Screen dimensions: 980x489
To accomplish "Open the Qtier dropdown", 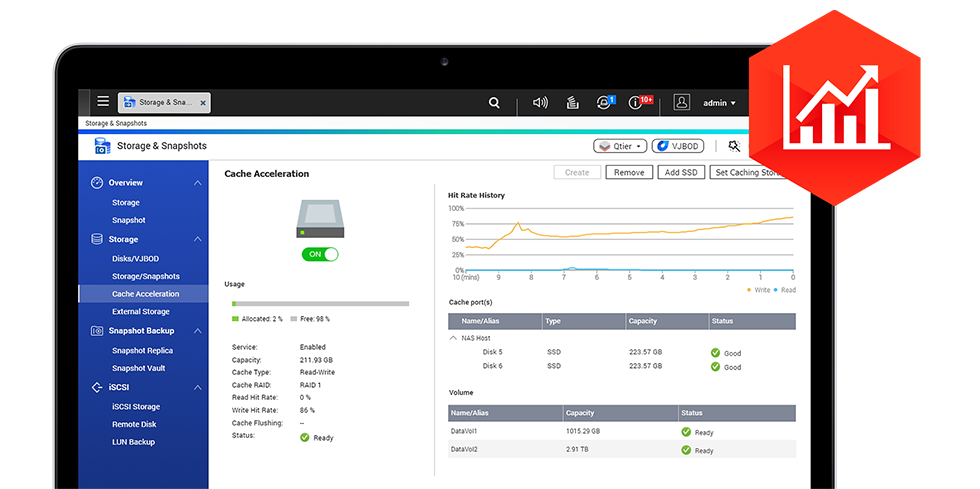I will [620, 146].
